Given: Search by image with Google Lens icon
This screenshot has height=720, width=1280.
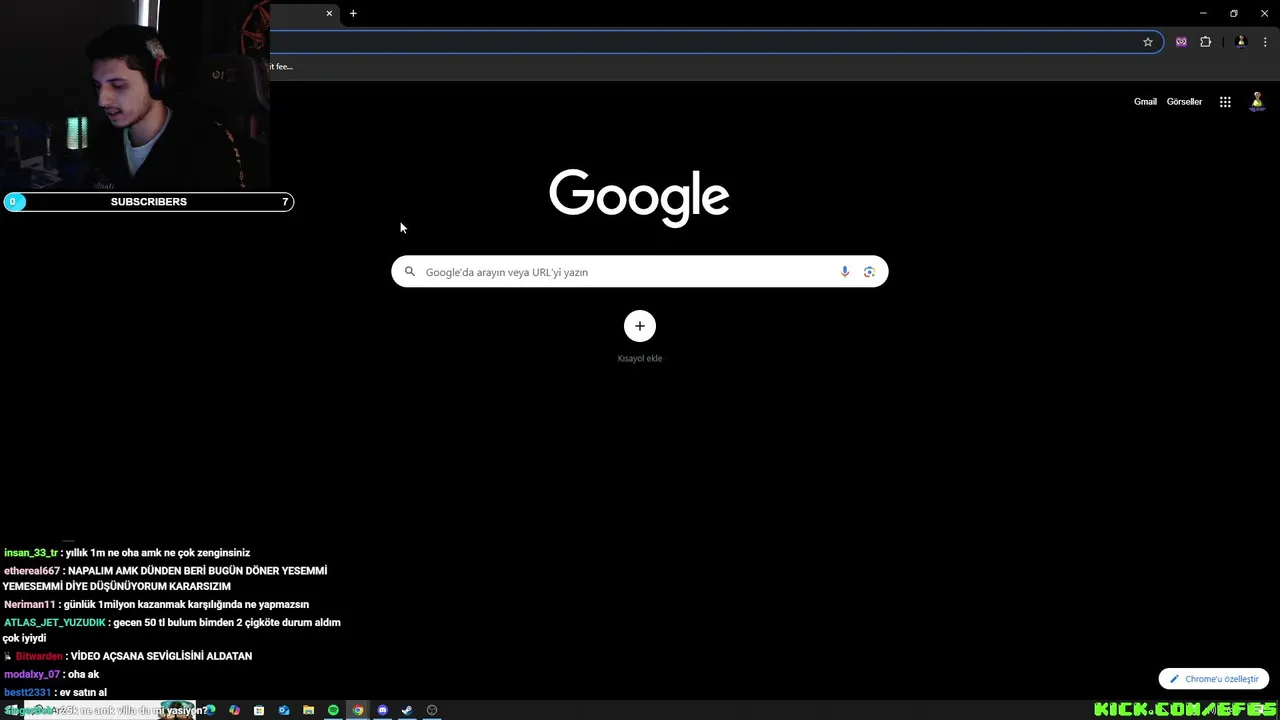Looking at the screenshot, I should click(x=869, y=272).
